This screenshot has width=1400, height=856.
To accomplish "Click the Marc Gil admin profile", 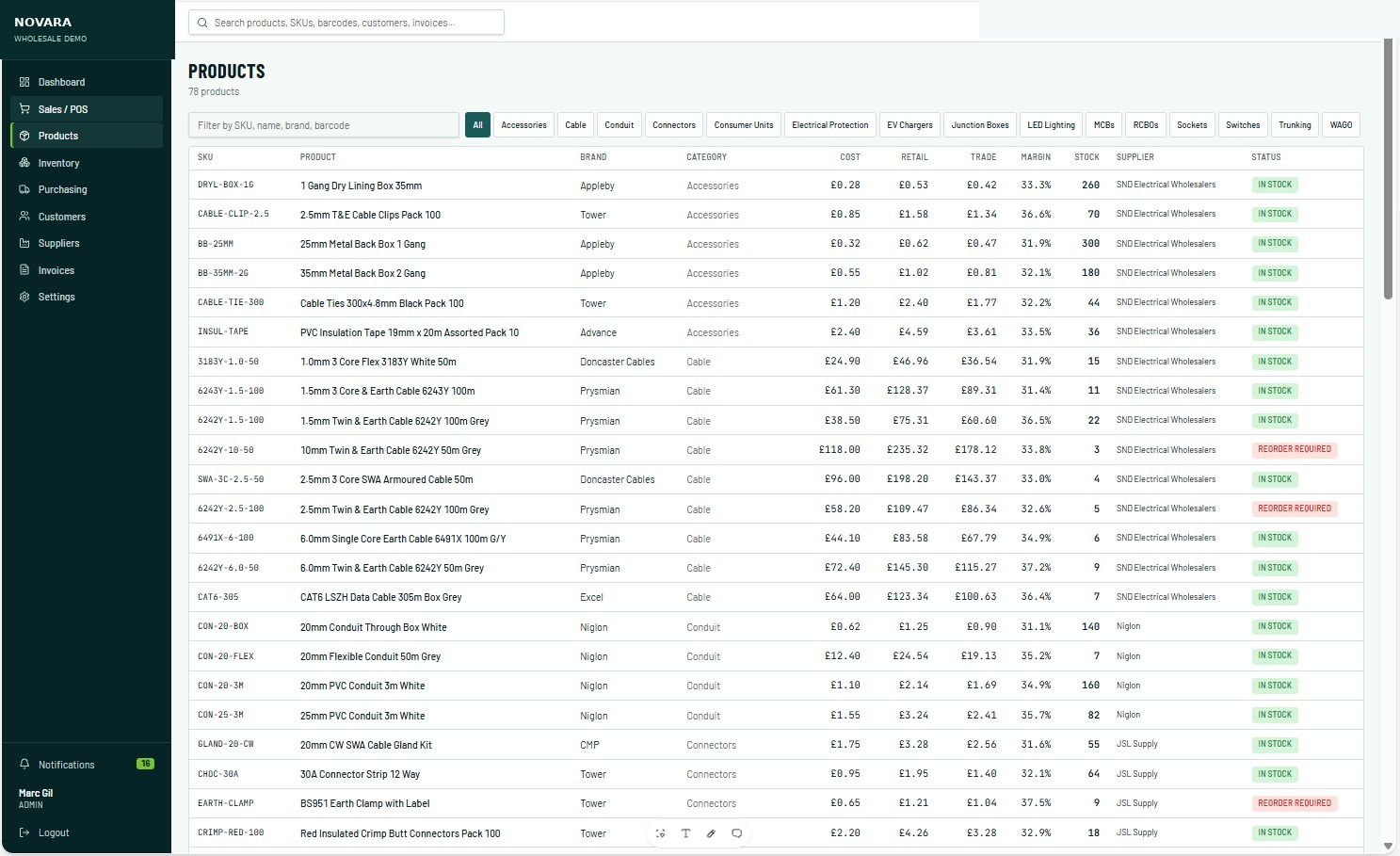I will (36, 799).
